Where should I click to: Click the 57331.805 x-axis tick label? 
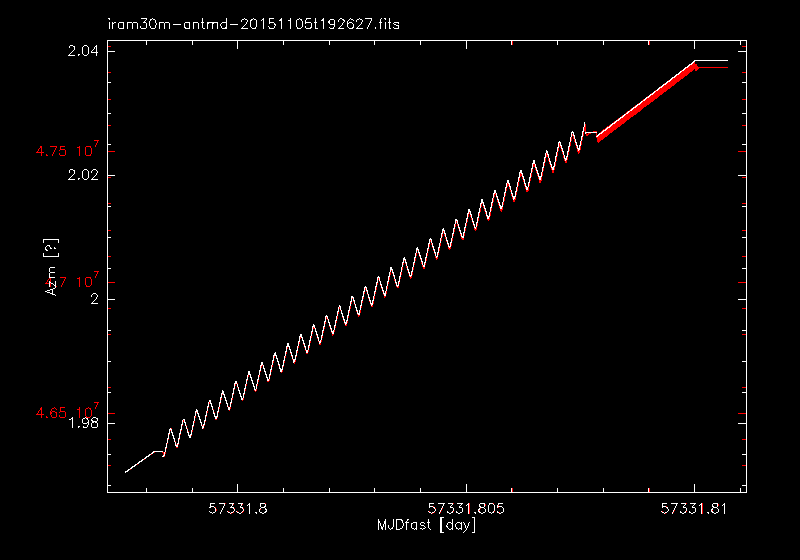[466, 508]
